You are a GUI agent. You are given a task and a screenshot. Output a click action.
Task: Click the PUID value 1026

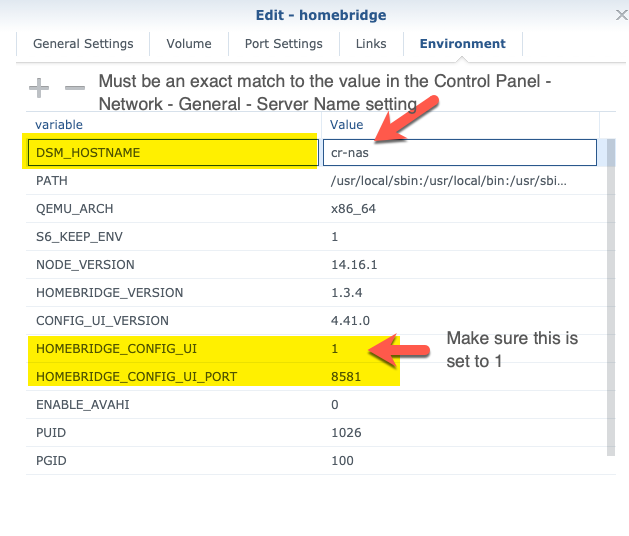click(346, 433)
